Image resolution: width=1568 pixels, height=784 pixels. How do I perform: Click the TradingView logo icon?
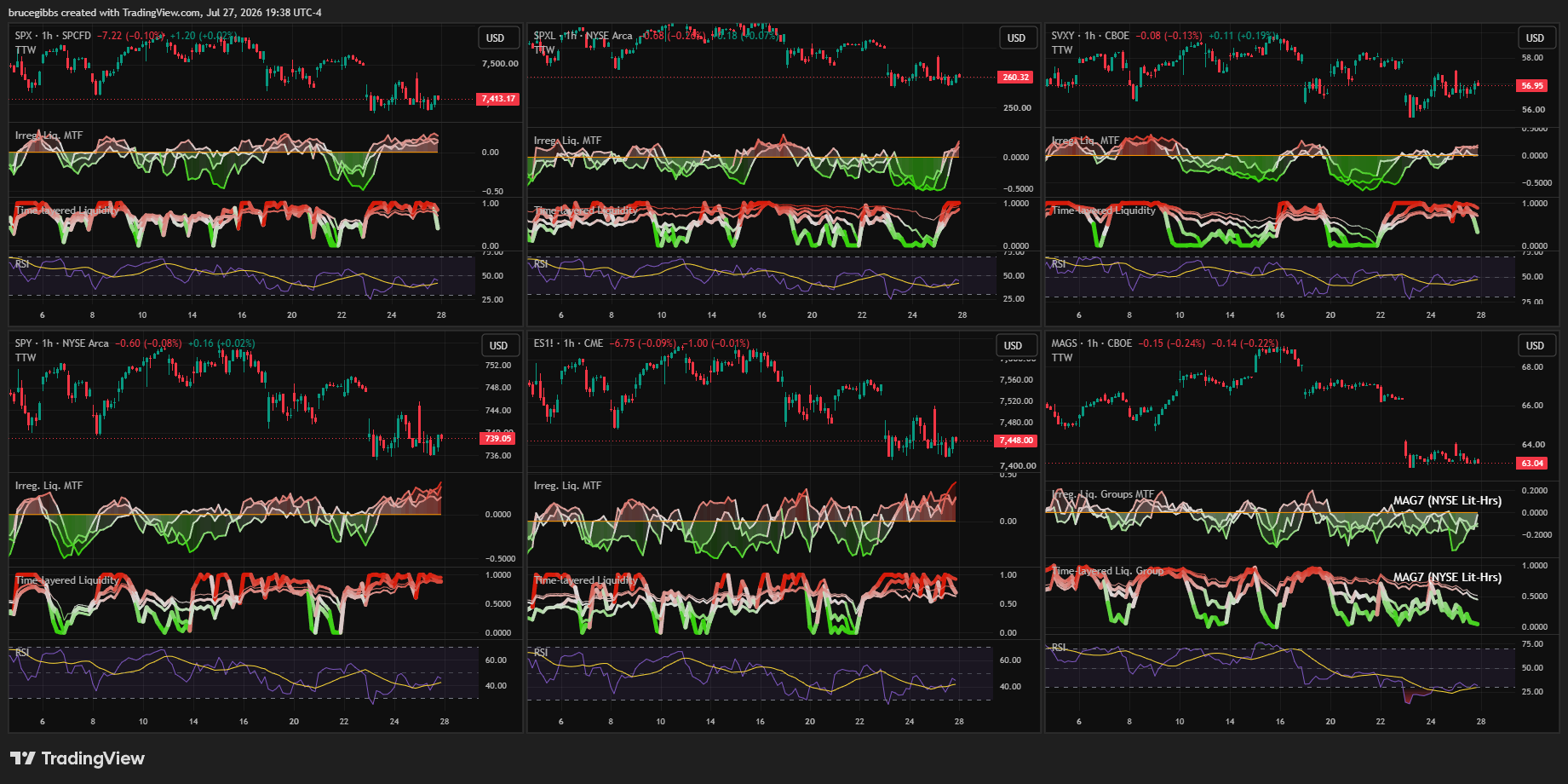click(x=22, y=758)
